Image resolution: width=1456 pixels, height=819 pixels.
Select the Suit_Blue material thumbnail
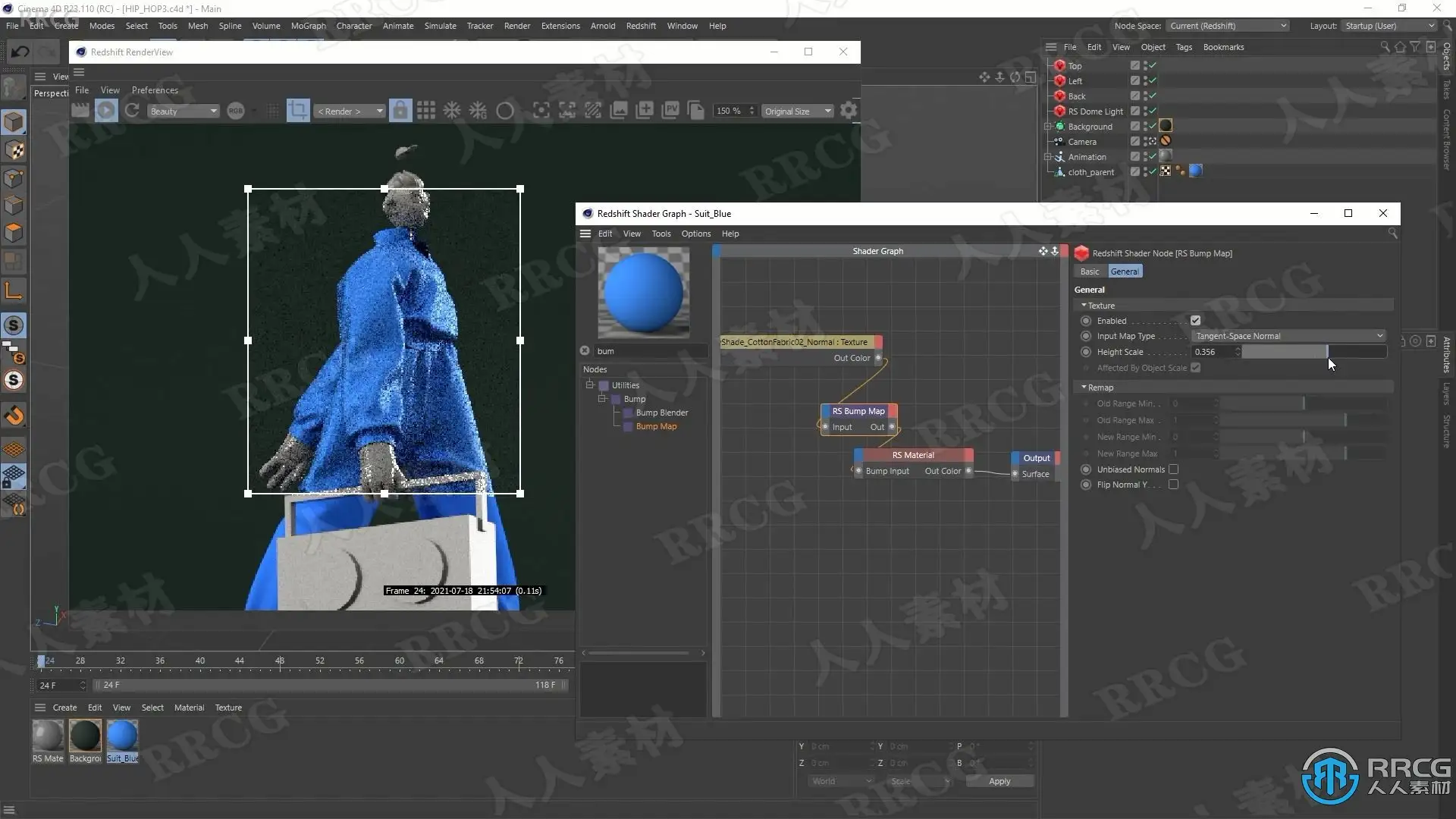point(122,736)
